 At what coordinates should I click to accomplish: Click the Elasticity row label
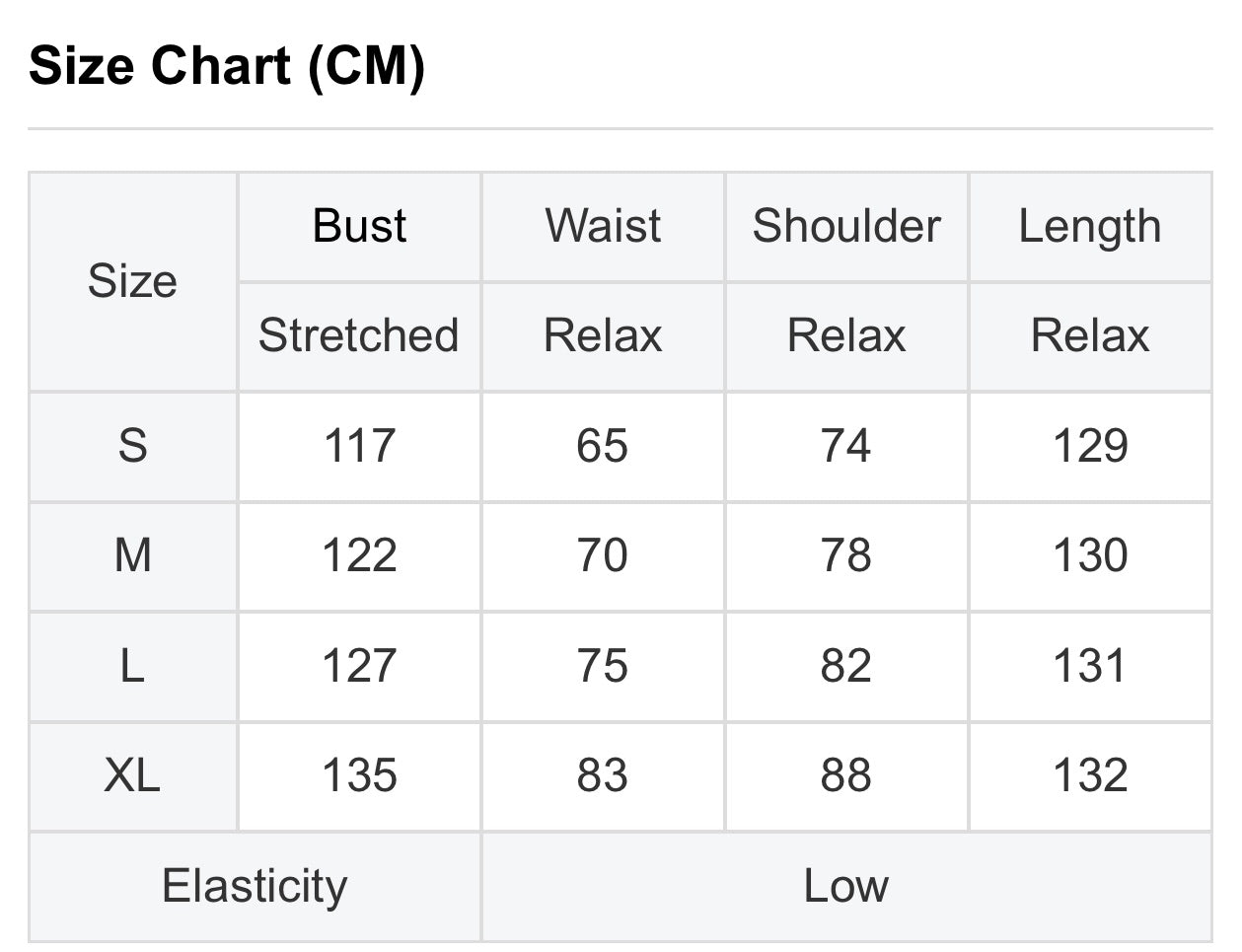coord(255,886)
